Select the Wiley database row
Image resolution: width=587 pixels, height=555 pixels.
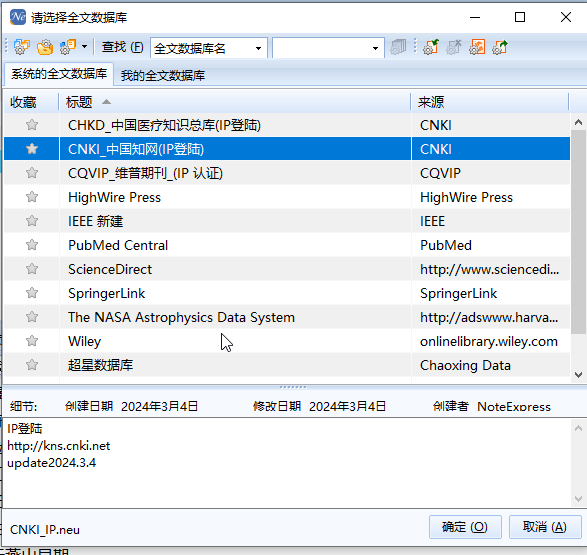(x=287, y=341)
